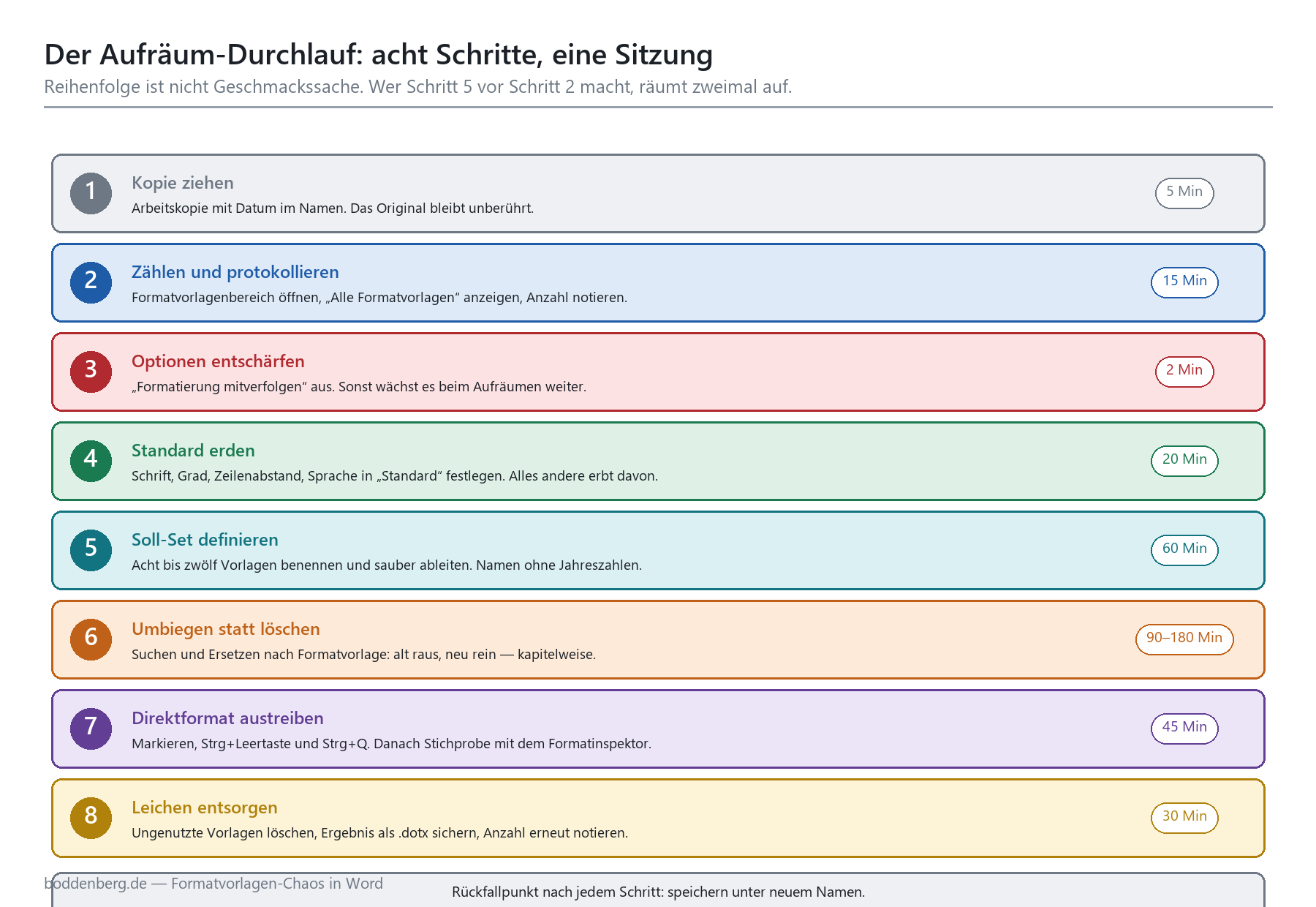Select the '45 Min' duration badge

[1184, 729]
